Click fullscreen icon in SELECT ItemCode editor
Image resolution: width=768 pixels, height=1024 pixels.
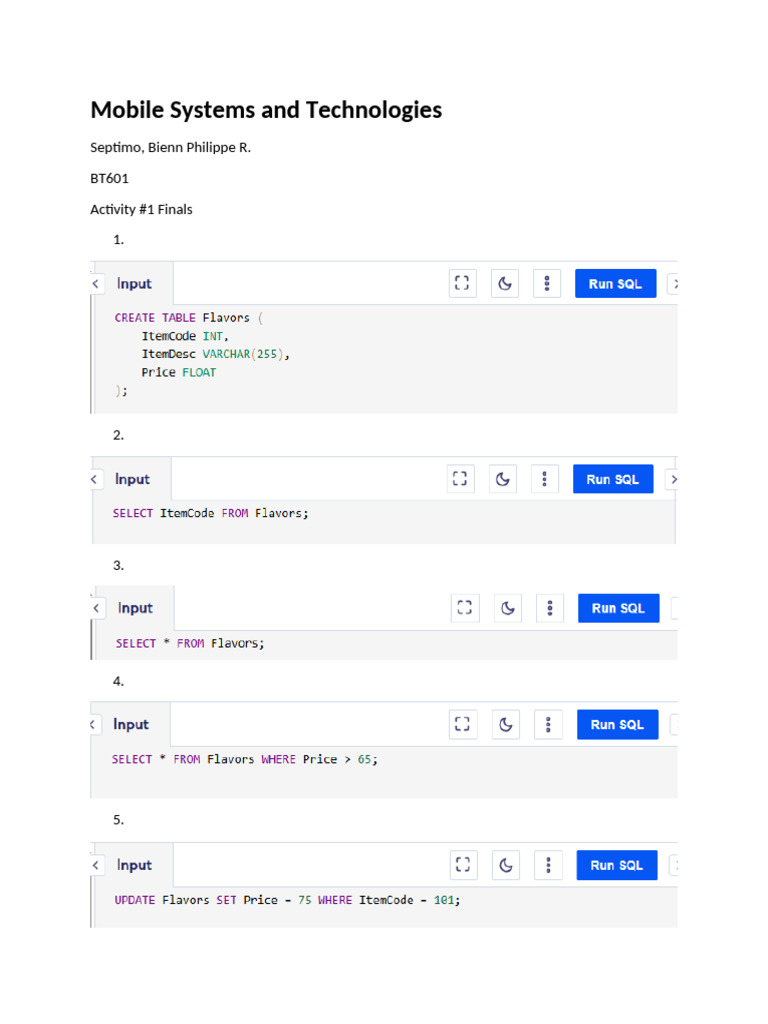tap(460, 479)
